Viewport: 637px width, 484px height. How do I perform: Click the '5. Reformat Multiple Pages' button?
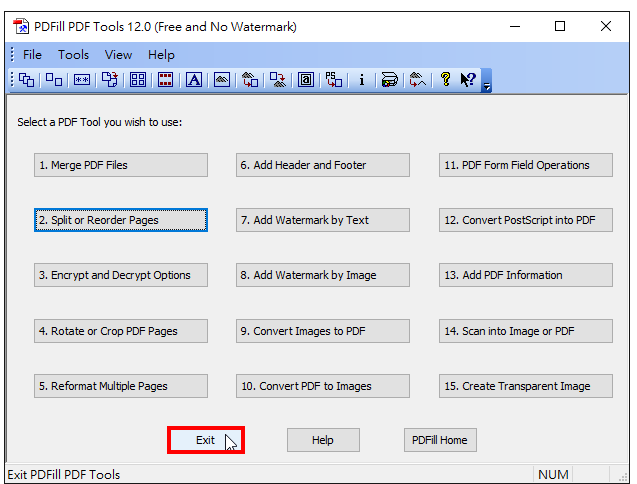pyautogui.click(x=121, y=386)
